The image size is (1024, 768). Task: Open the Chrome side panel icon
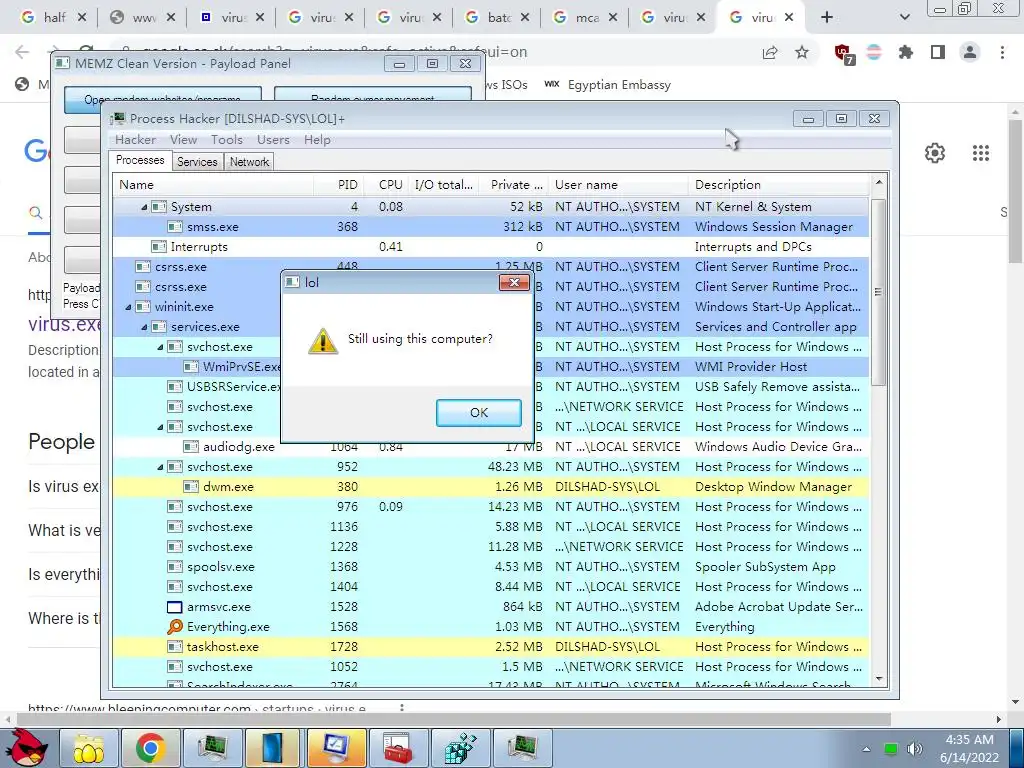(938, 52)
